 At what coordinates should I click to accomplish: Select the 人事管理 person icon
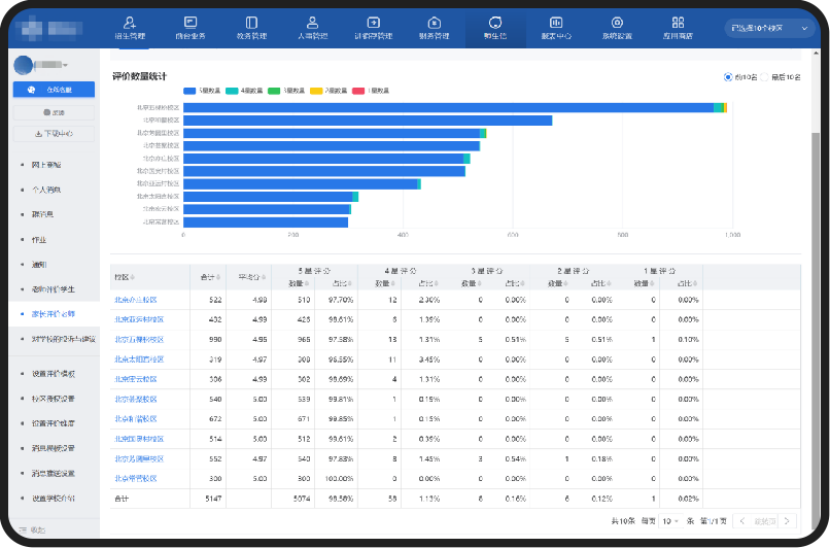coord(312,26)
